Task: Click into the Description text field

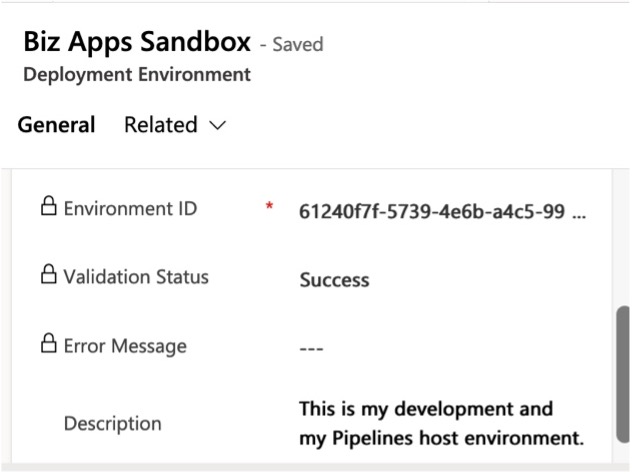Action: (x=441, y=424)
